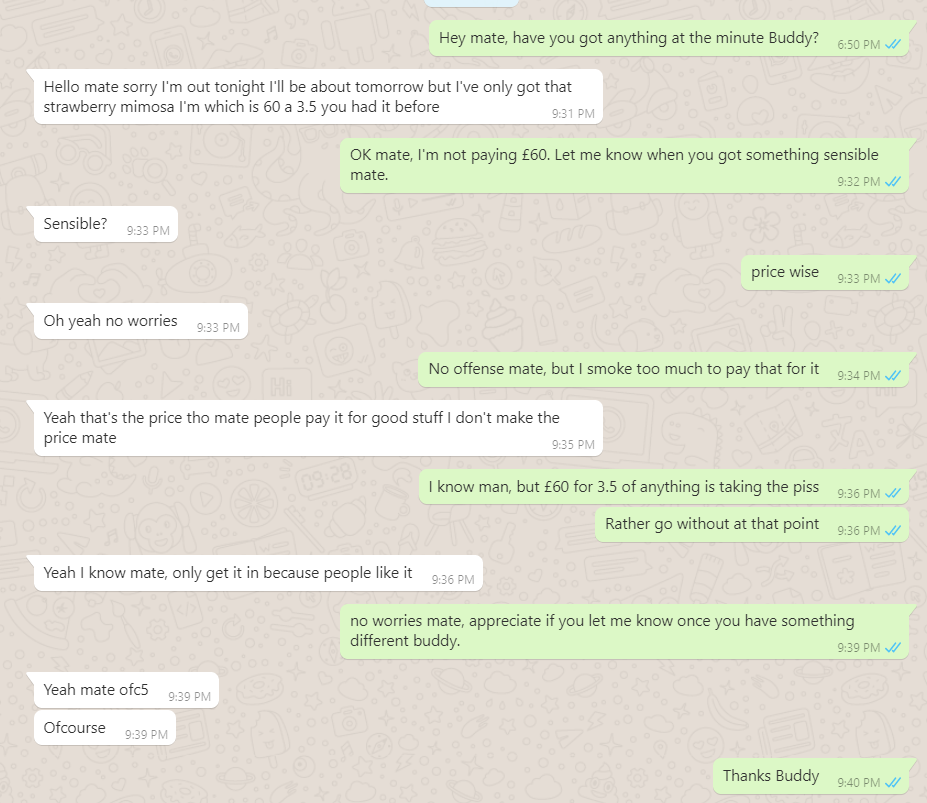Click the 9:31 PM timestamp

tap(573, 114)
